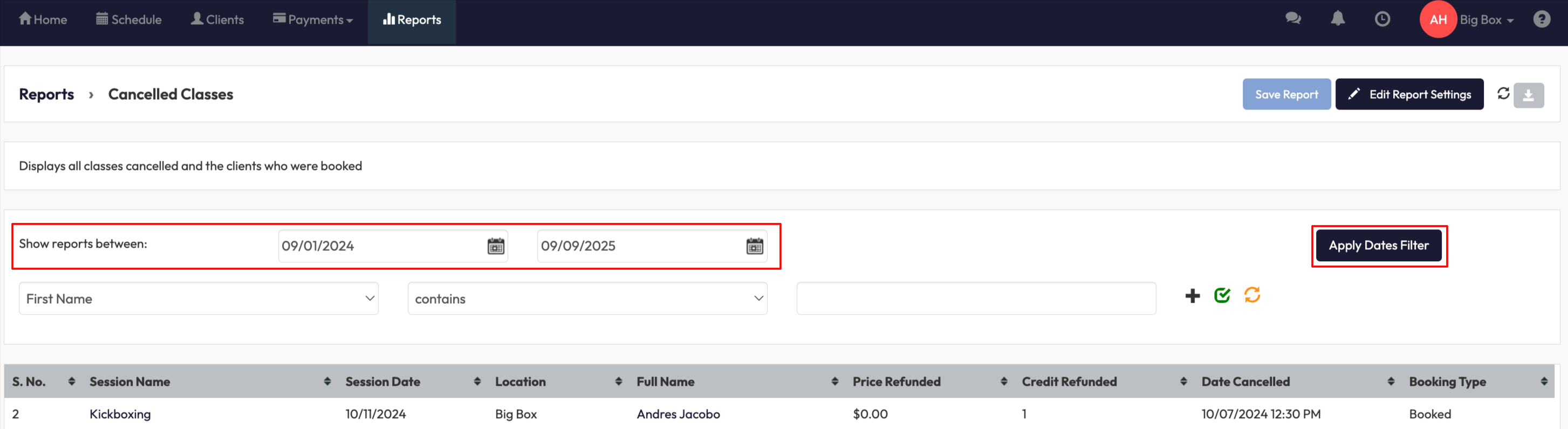Open the help question mark icon
1568x429 pixels.
click(x=1541, y=19)
